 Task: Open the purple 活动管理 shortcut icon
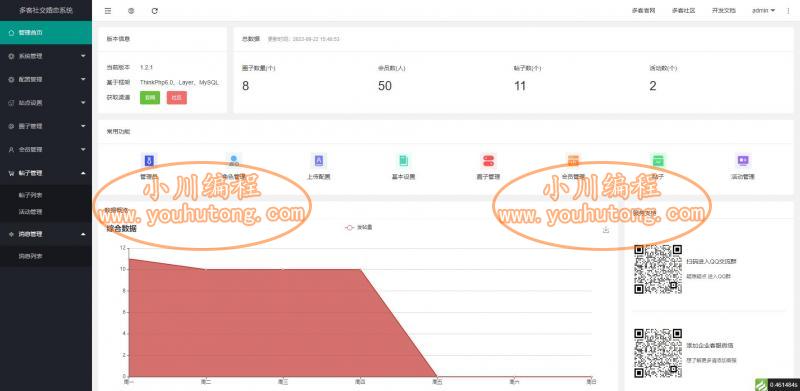pyautogui.click(x=743, y=161)
